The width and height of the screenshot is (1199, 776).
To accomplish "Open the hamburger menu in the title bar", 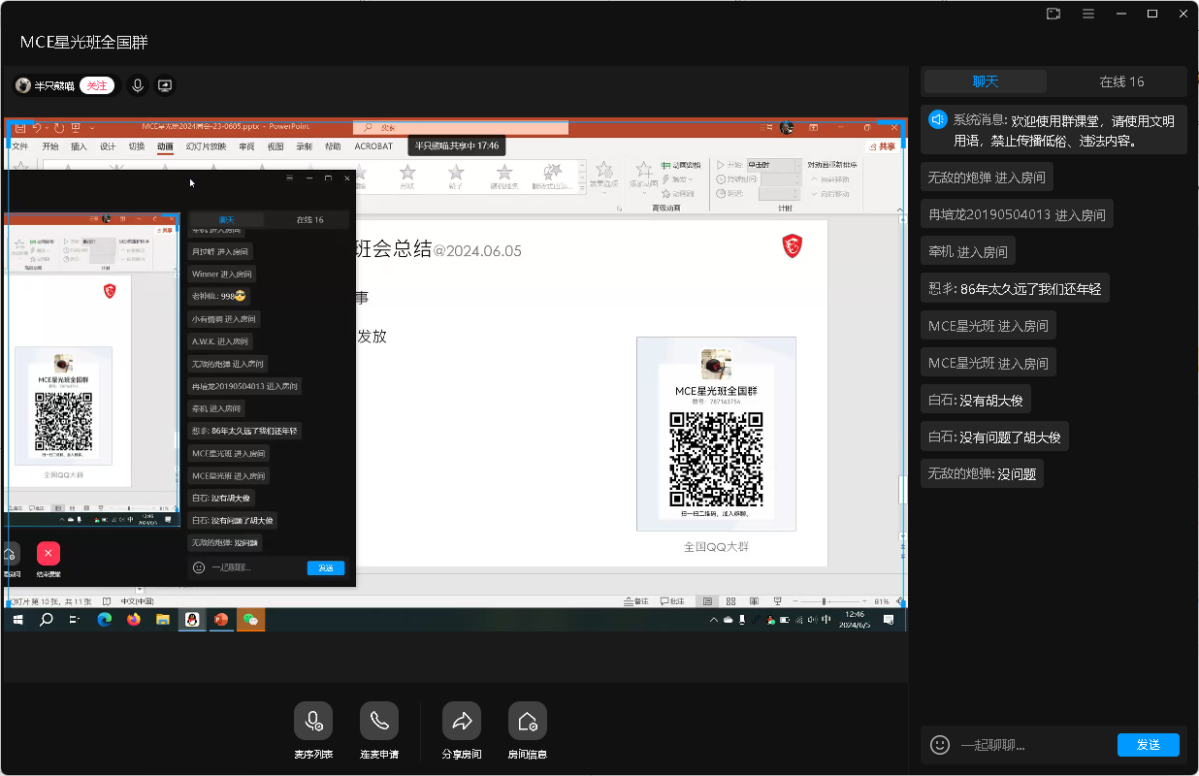I will pos(1088,14).
